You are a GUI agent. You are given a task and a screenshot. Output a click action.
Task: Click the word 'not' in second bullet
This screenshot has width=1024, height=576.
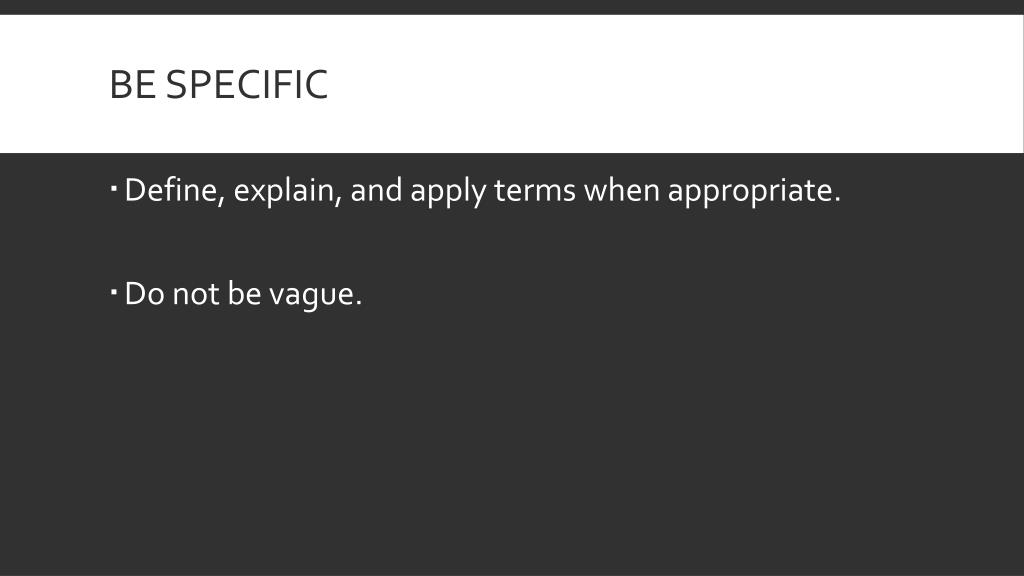(x=196, y=295)
